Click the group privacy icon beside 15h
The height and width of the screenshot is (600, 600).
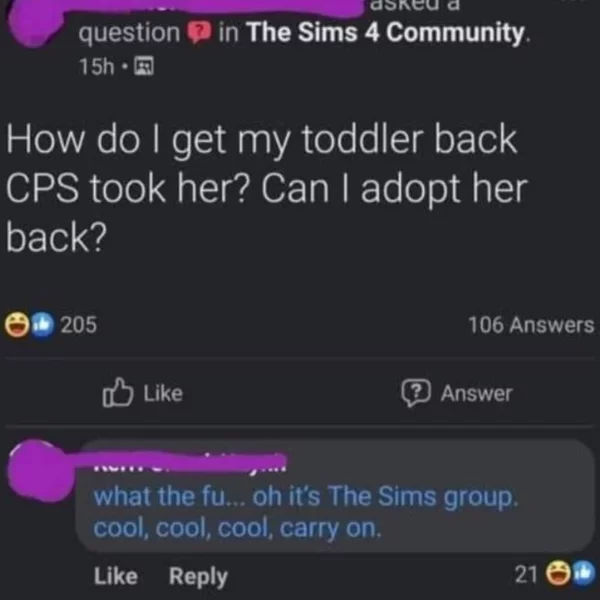tap(144, 66)
